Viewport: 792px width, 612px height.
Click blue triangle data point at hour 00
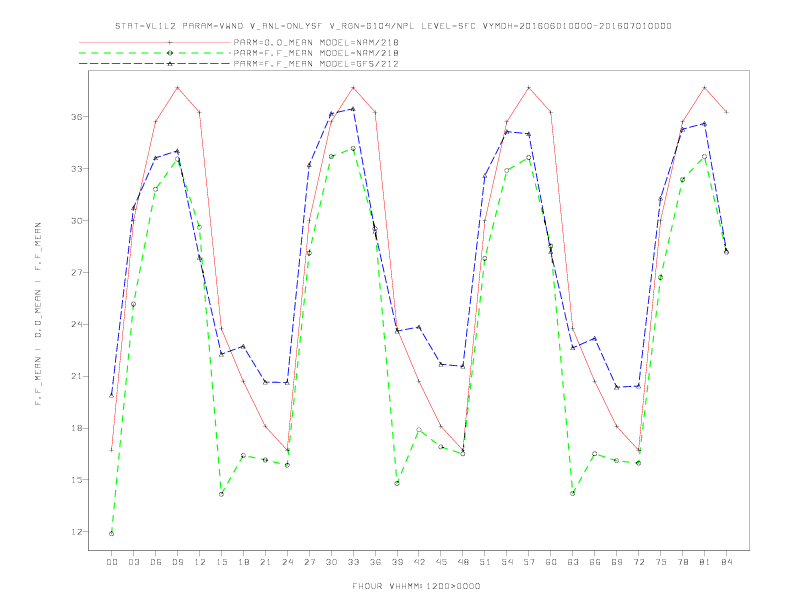[112, 395]
